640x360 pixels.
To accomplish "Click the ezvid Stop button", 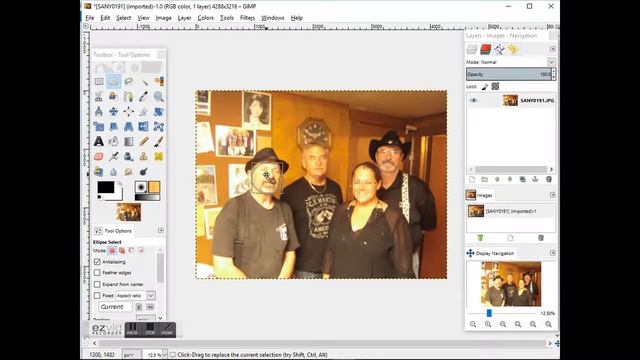I will point(150,329).
